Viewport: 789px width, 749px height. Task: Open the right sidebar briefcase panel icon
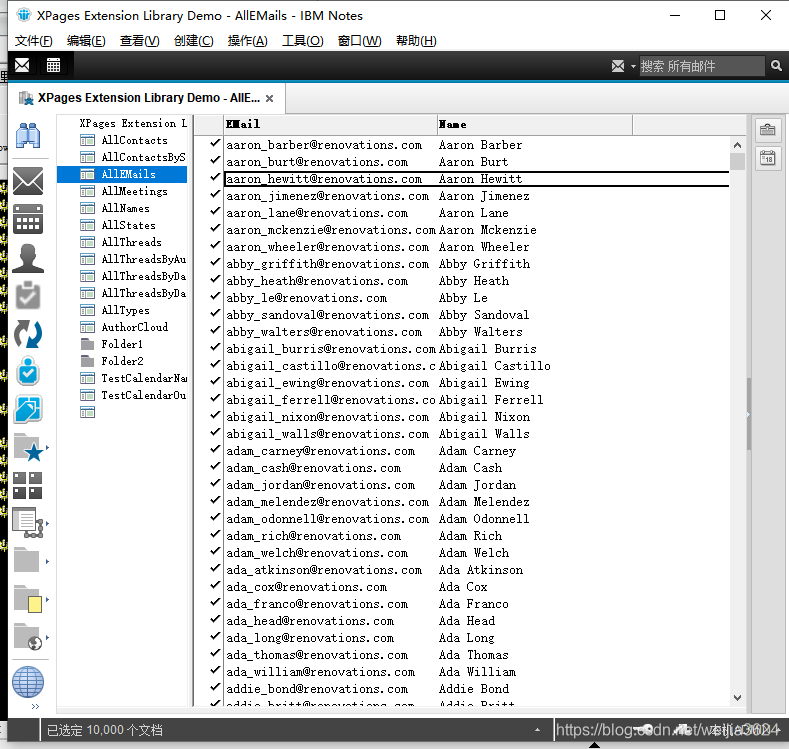[x=767, y=130]
